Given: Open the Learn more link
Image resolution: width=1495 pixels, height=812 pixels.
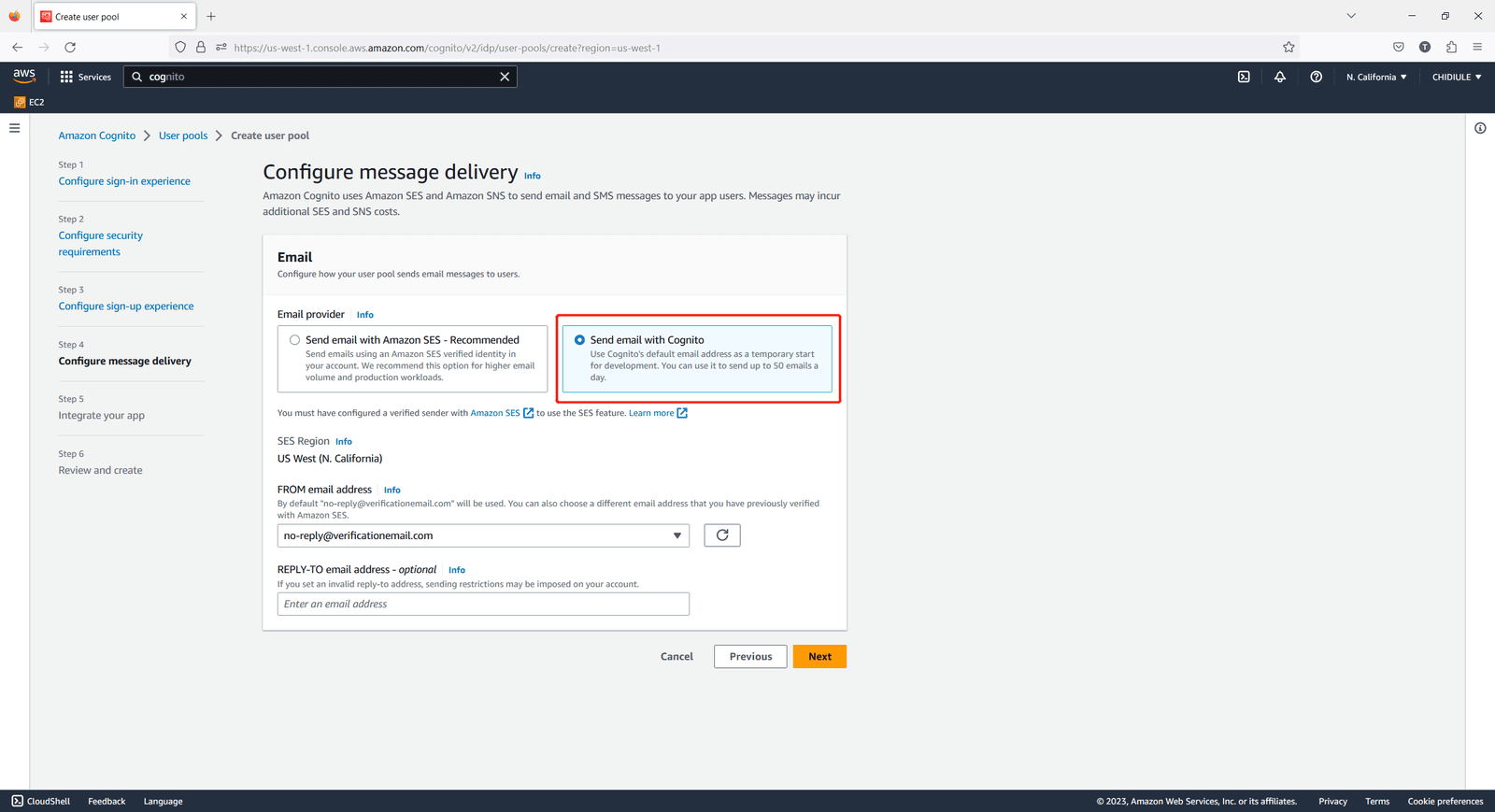Looking at the screenshot, I should [x=658, y=413].
